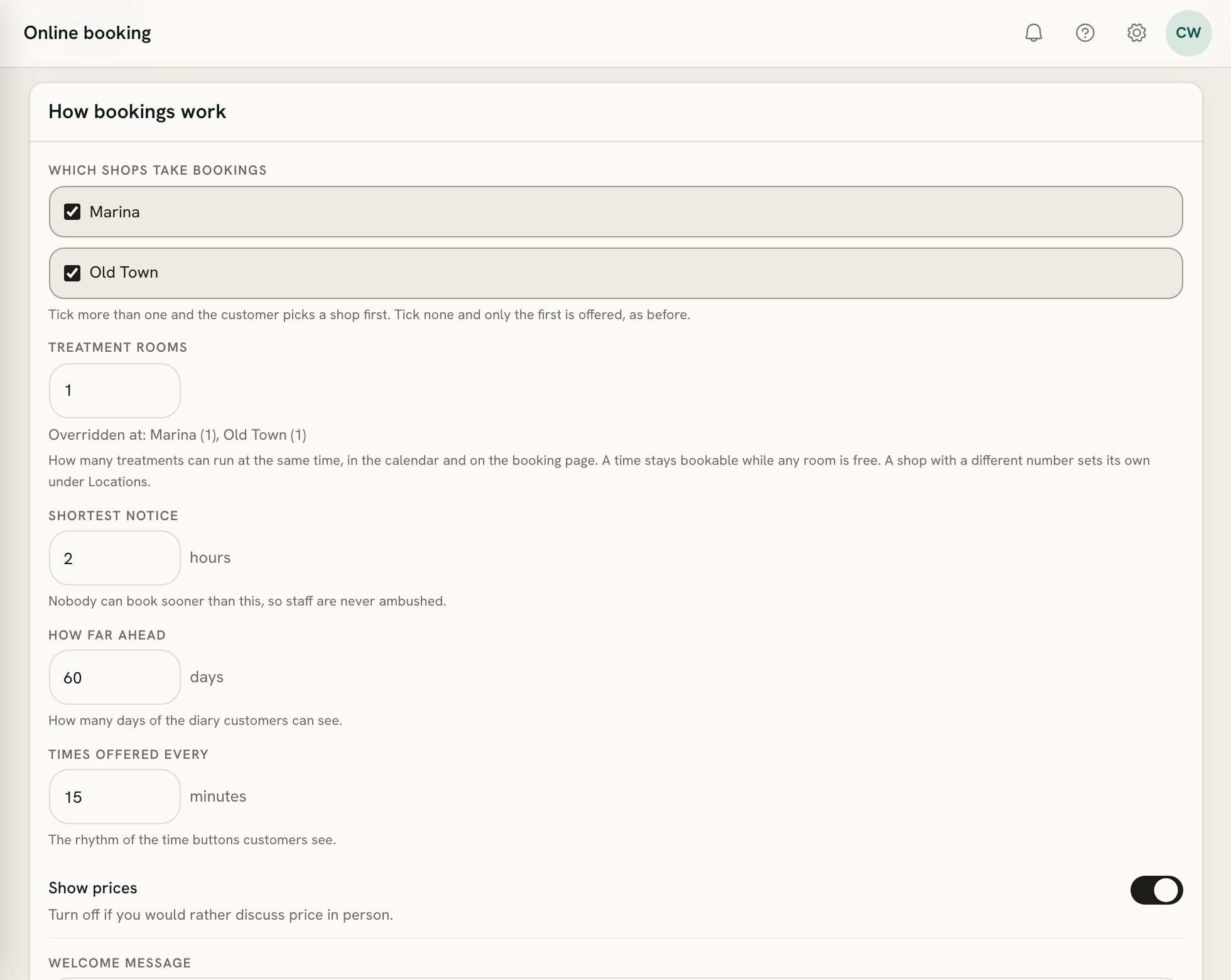
Task: Select "Tick more than one" helper text
Action: tap(369, 315)
